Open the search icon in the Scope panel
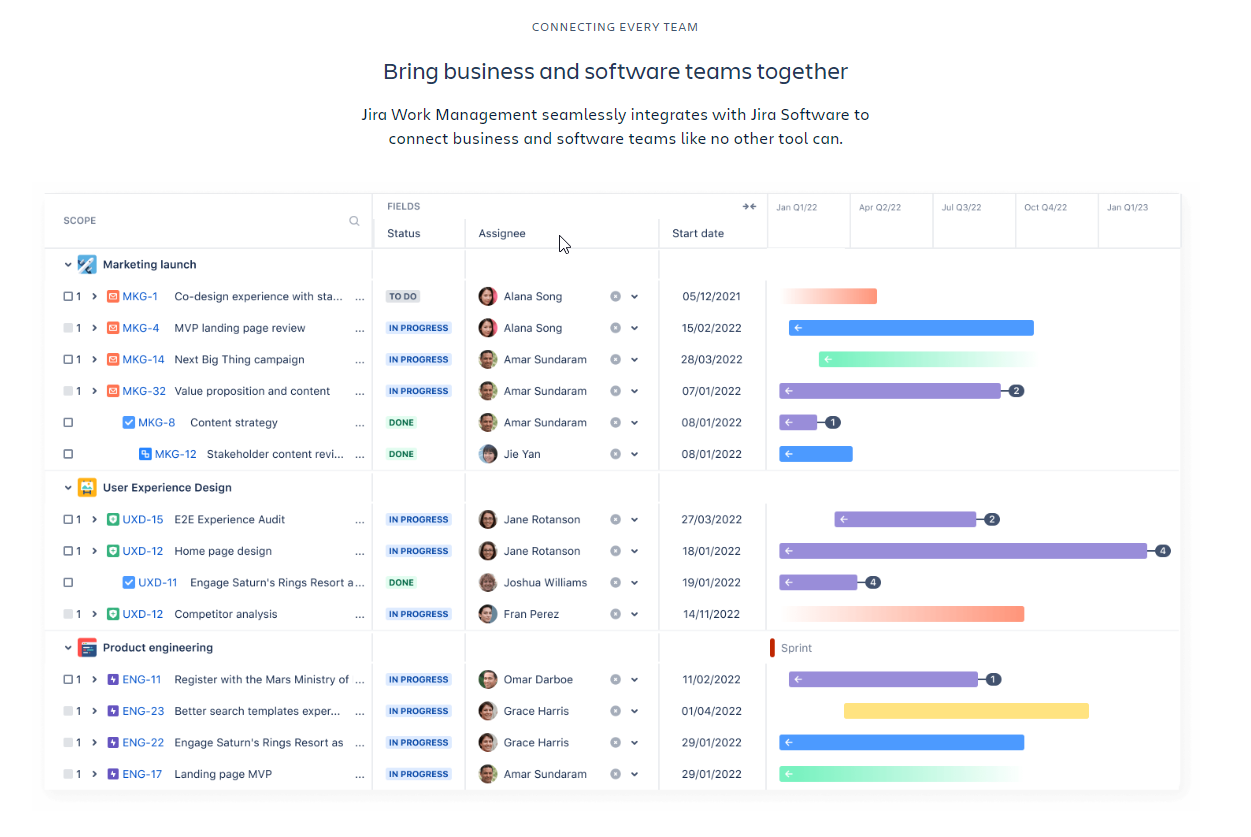Screen dimensions: 1251x837 tap(354, 220)
